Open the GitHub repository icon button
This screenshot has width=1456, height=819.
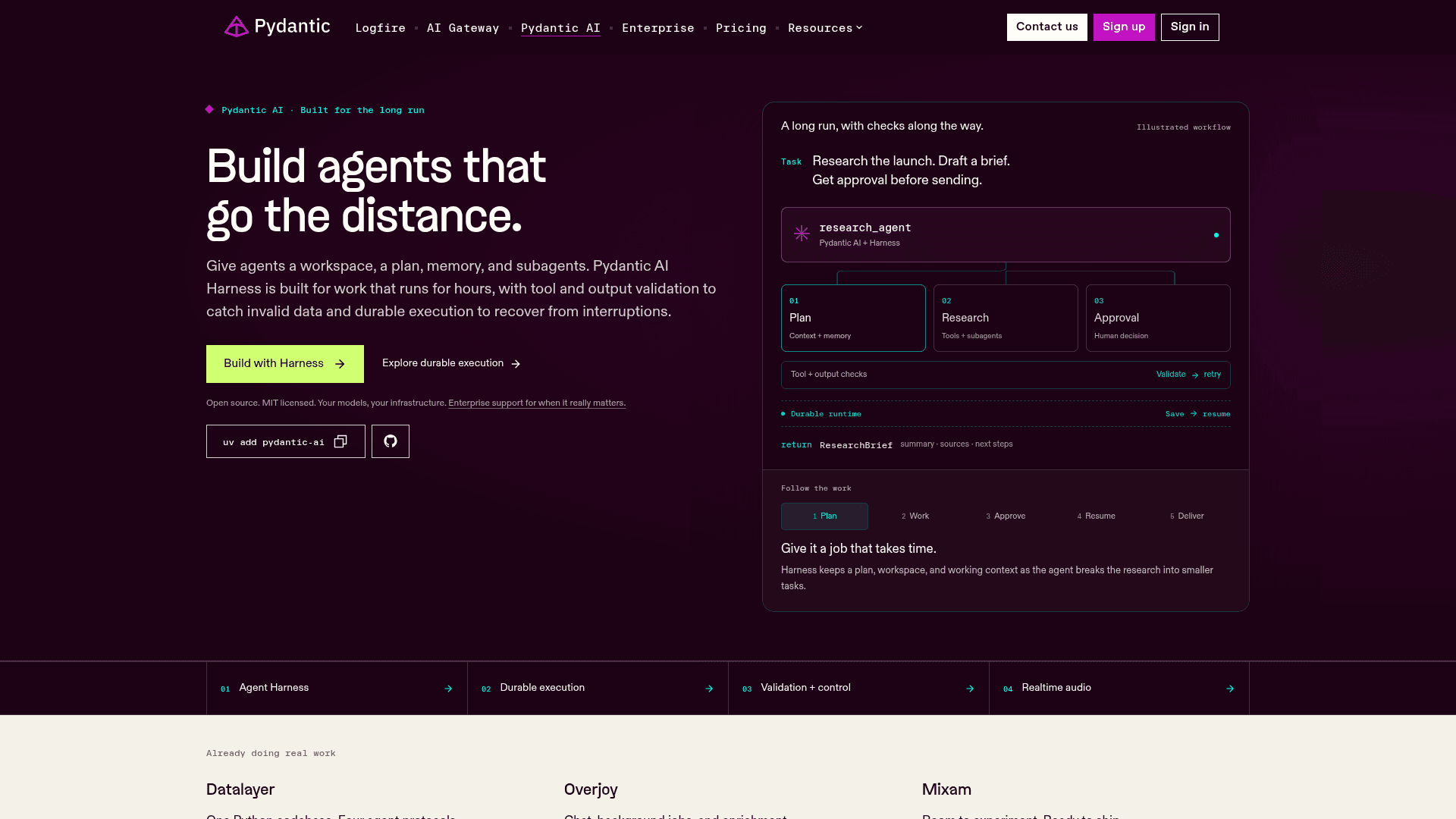click(x=391, y=441)
